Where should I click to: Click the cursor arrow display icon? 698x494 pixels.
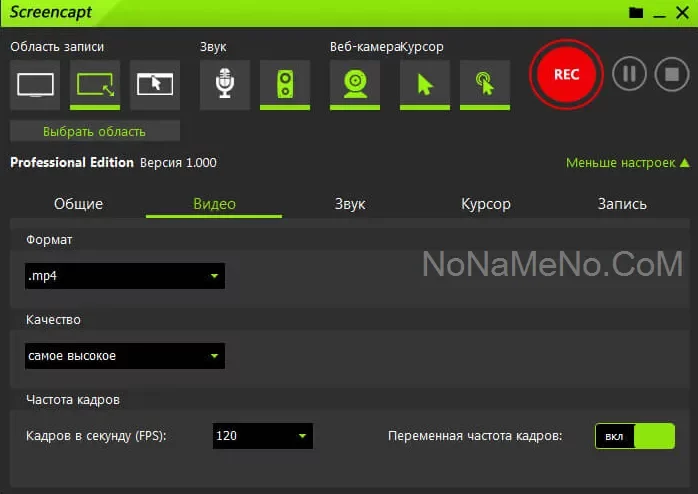(425, 84)
